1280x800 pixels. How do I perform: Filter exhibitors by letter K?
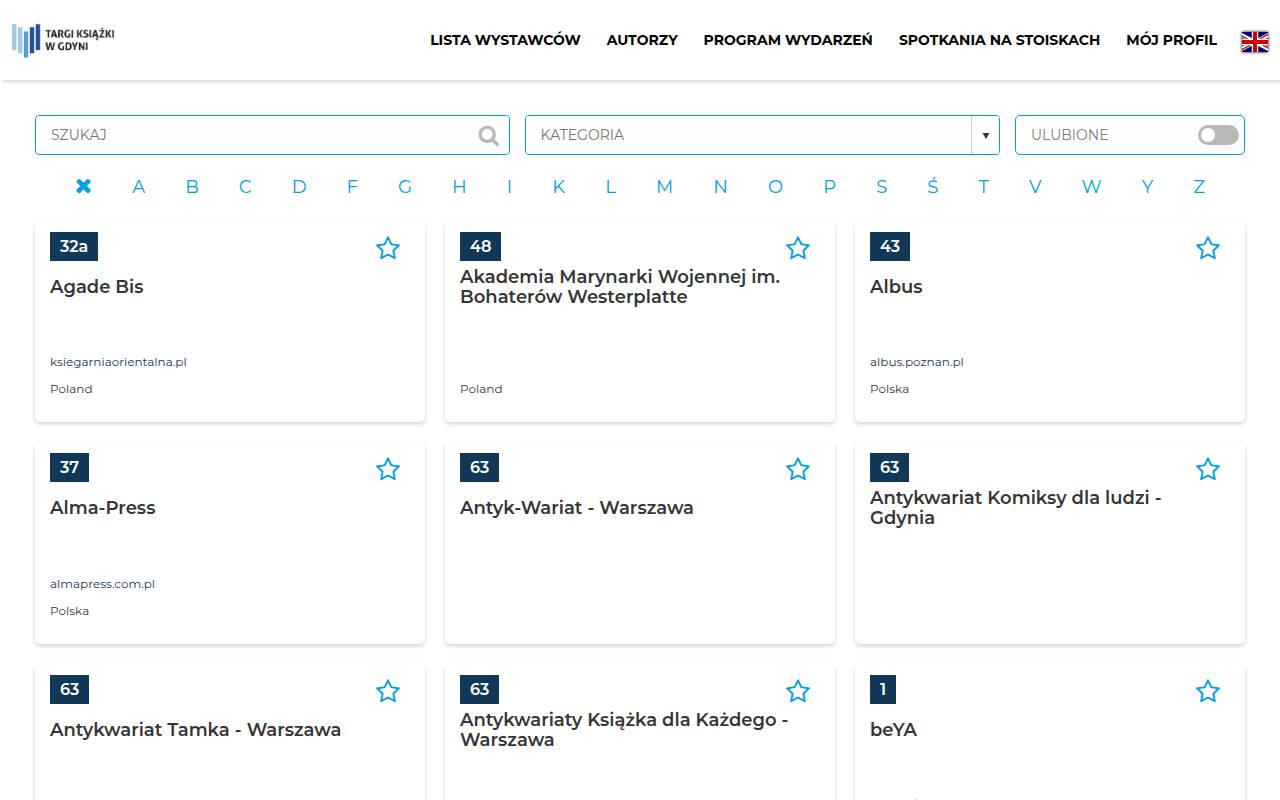pyautogui.click(x=559, y=186)
